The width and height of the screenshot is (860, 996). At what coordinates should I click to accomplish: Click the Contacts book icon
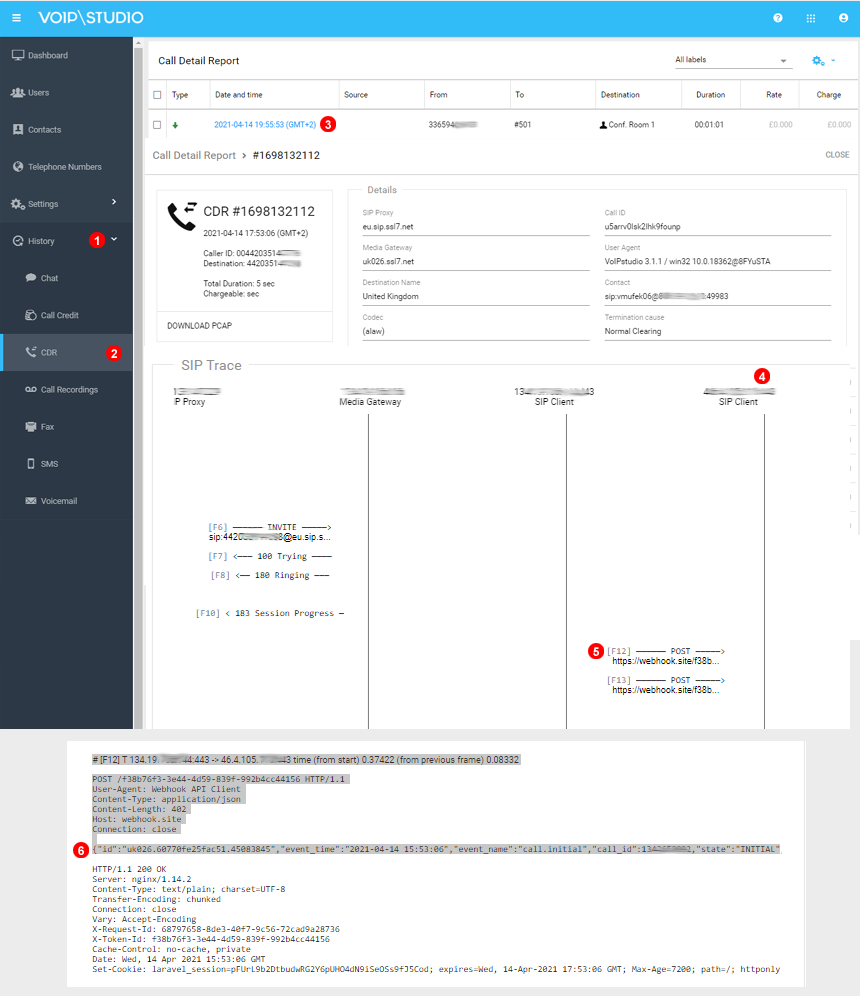coord(18,130)
